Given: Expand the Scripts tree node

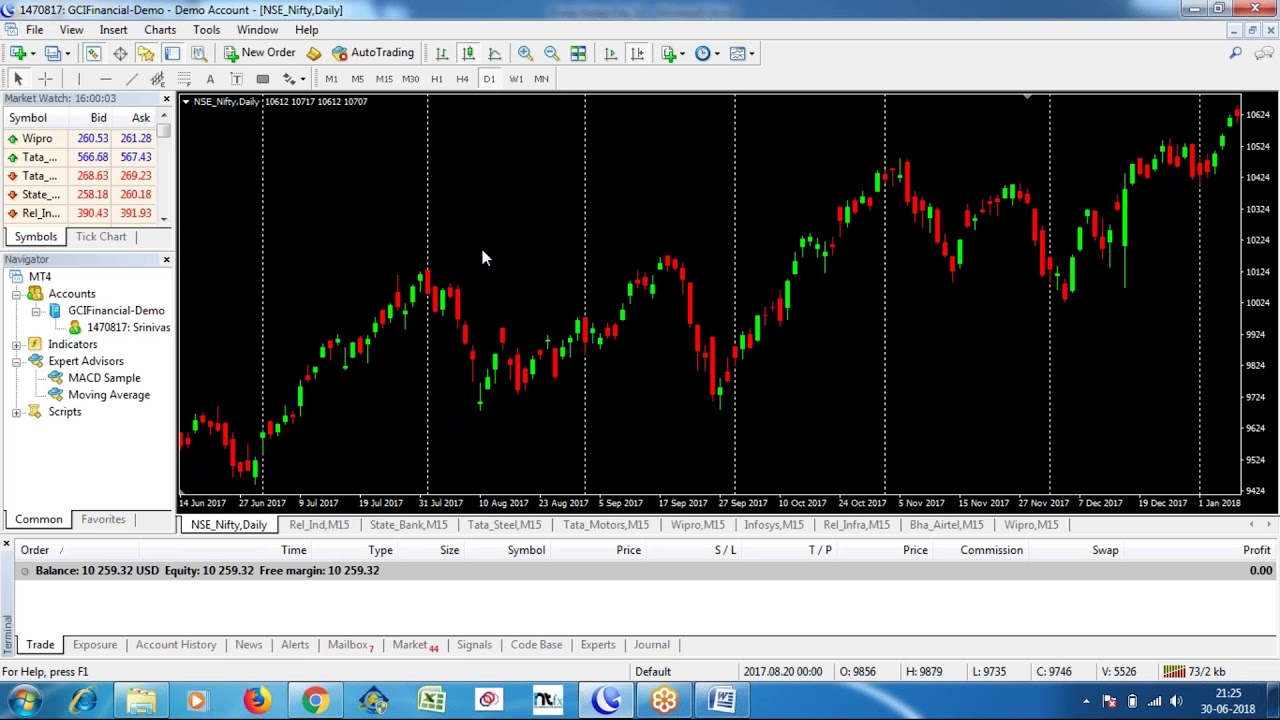Looking at the screenshot, I should (x=16, y=412).
